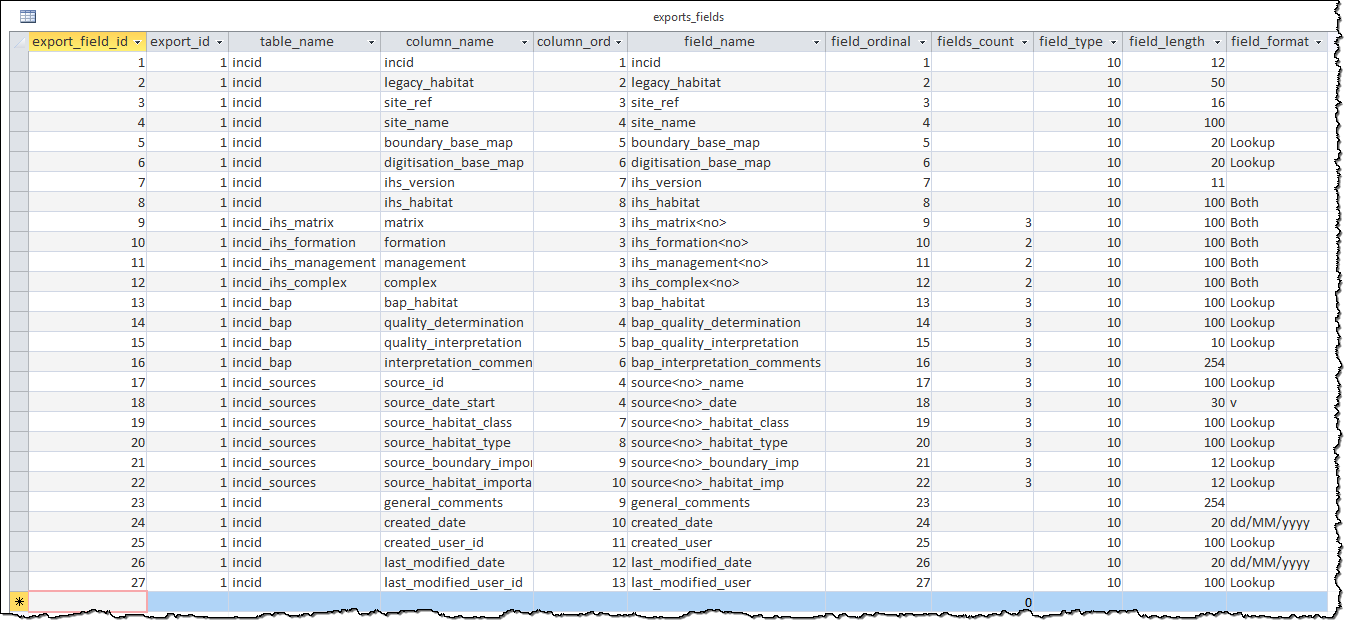
Task: Click the 'source_date_start' column_name cell
Action: pyautogui.click(x=457, y=402)
